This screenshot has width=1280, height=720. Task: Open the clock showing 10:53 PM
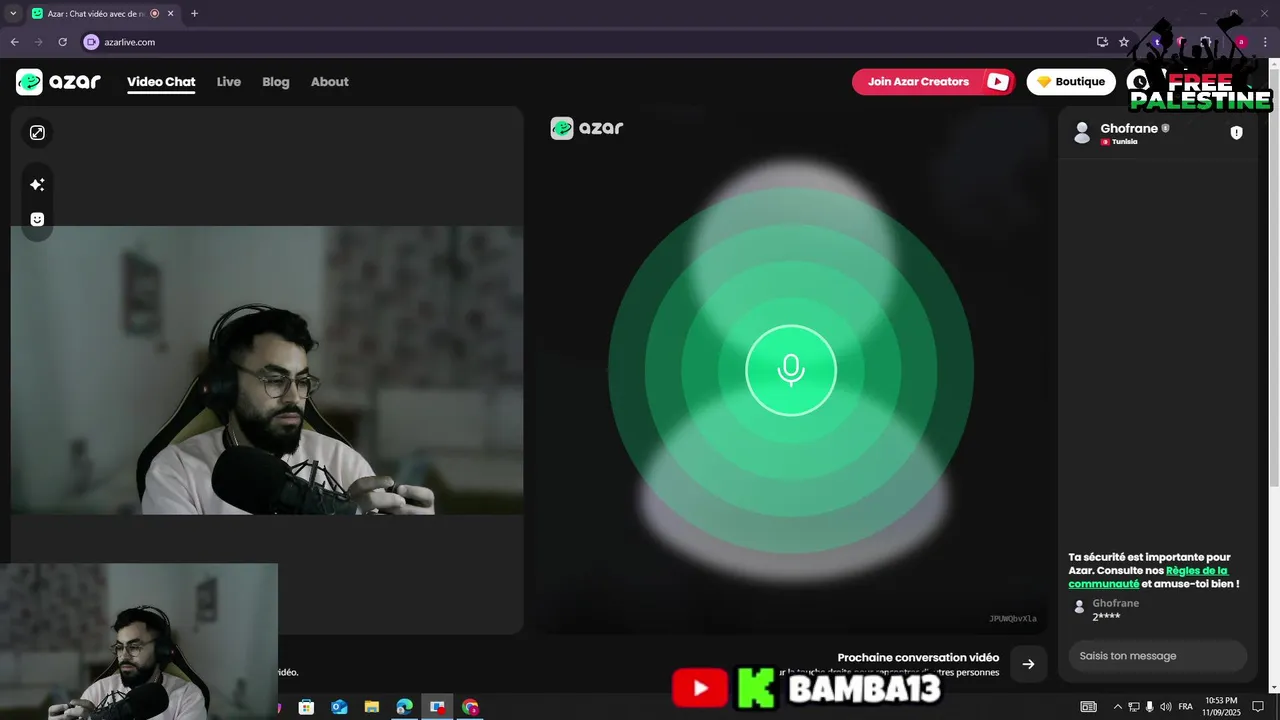[1221, 707]
